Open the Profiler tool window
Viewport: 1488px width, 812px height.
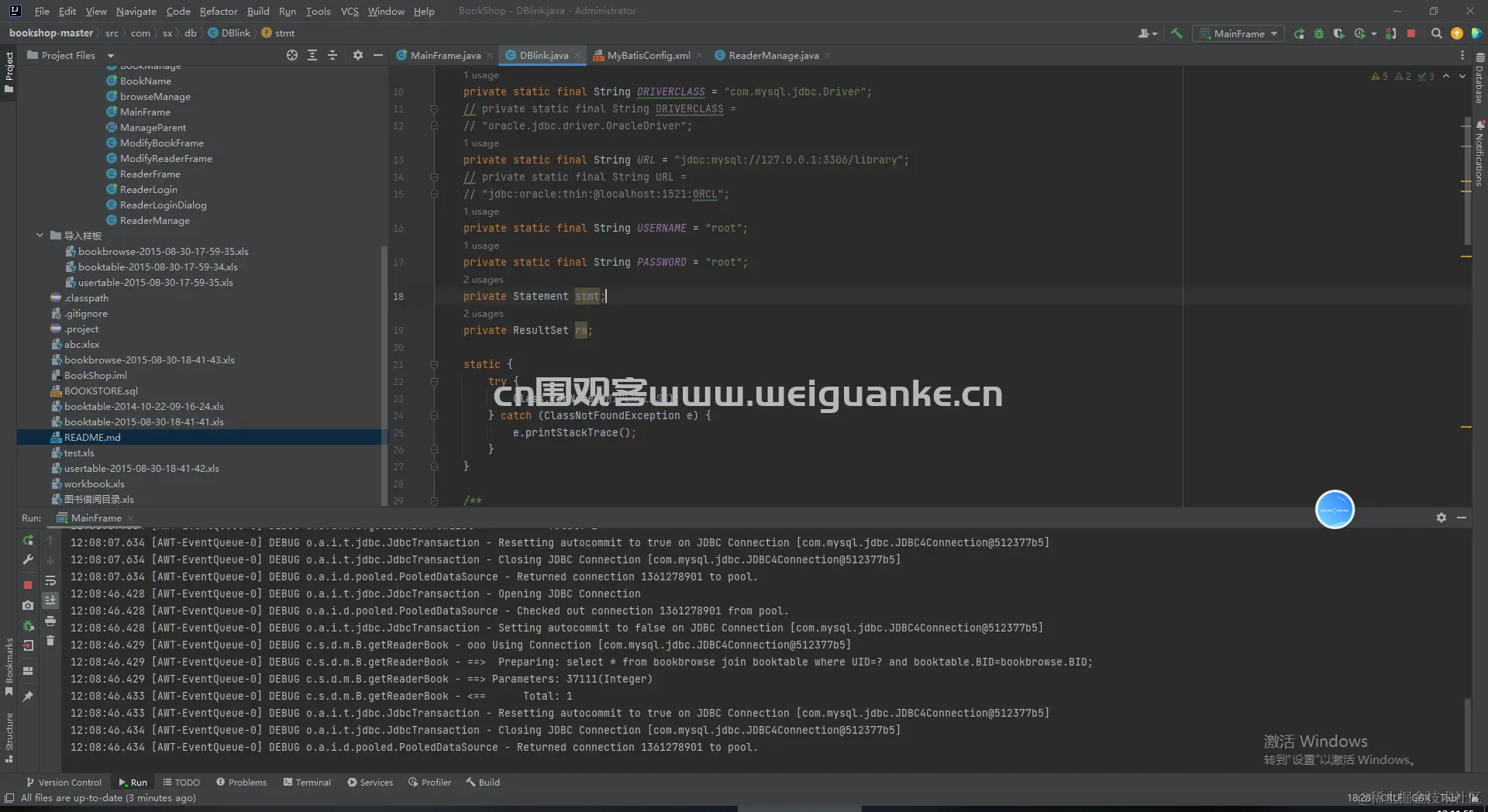pyautogui.click(x=429, y=783)
